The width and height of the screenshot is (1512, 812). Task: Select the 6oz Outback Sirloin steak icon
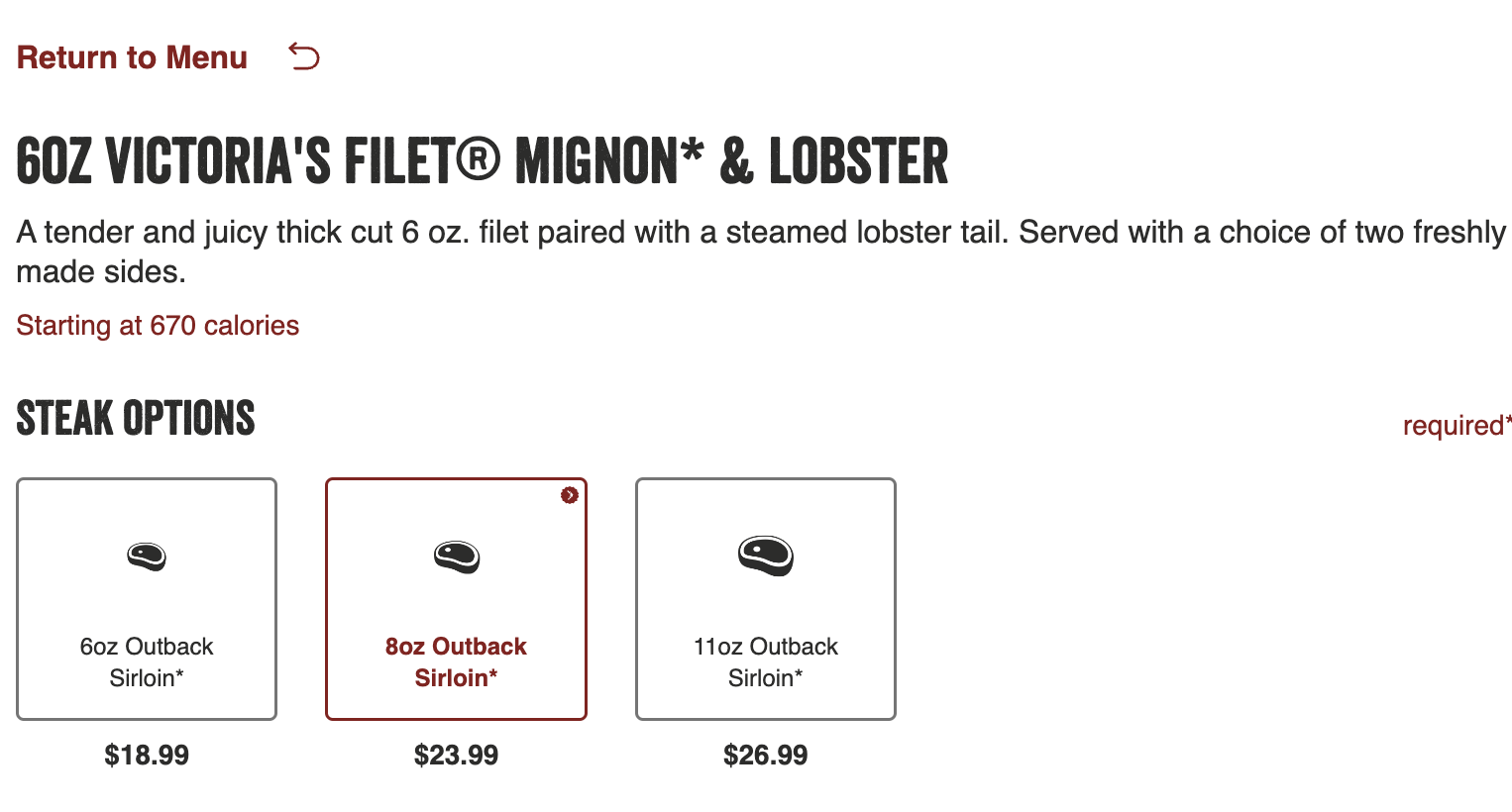point(147,557)
